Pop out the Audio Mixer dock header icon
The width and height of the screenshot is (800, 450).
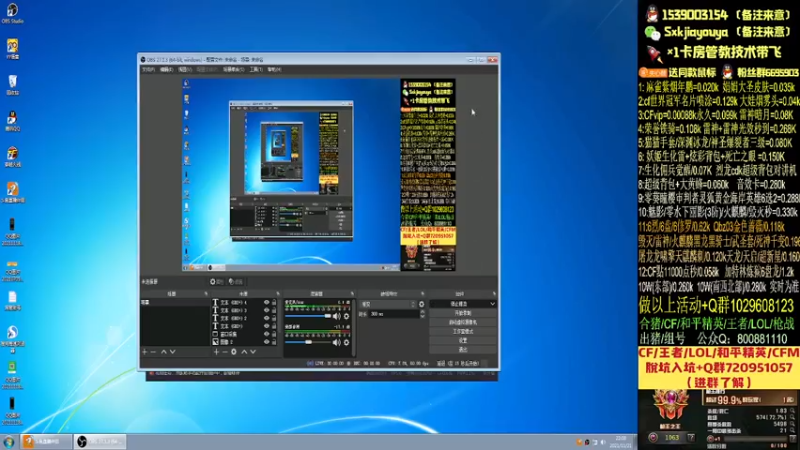tap(352, 294)
